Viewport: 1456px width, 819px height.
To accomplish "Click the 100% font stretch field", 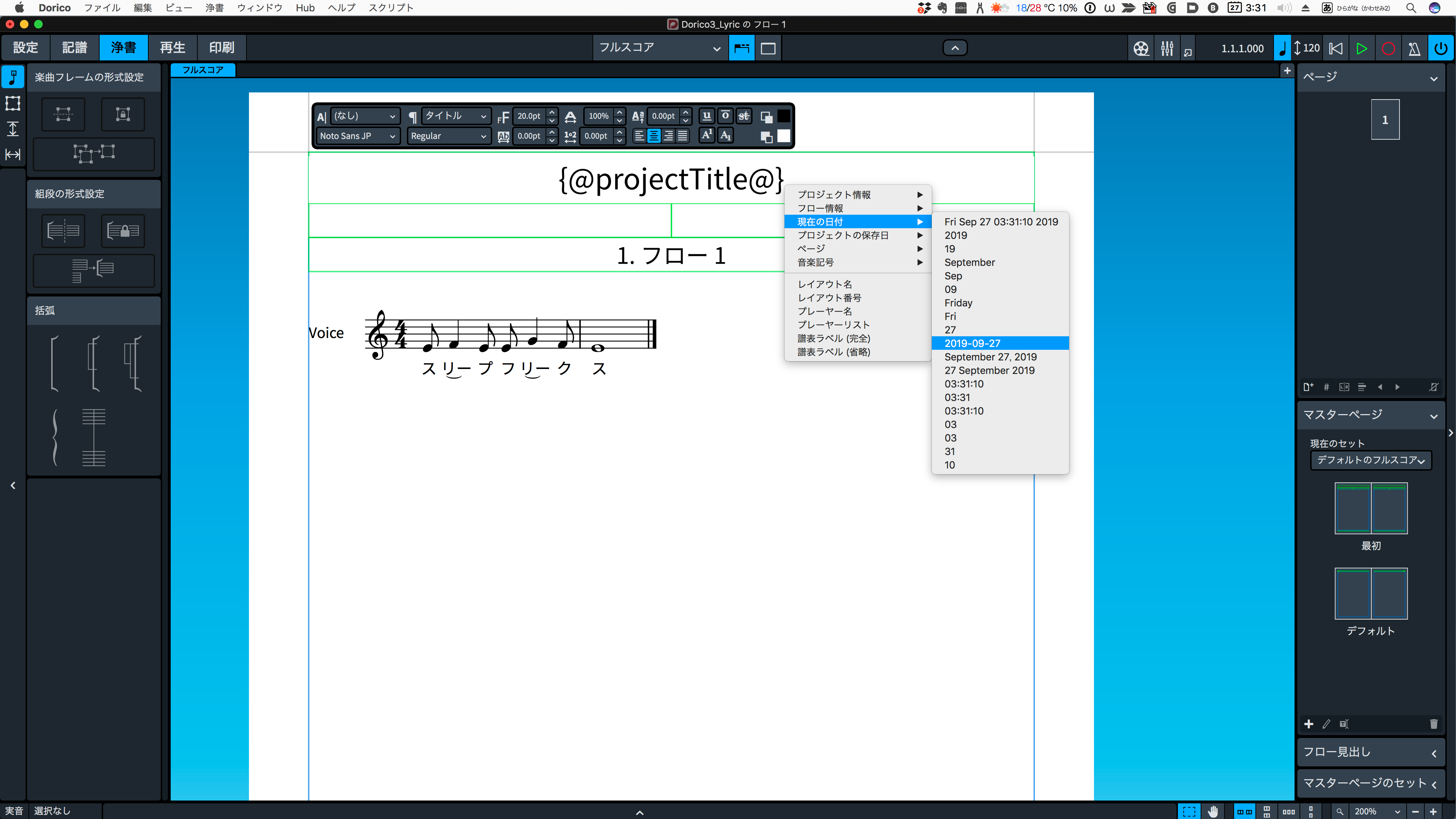I will click(599, 116).
